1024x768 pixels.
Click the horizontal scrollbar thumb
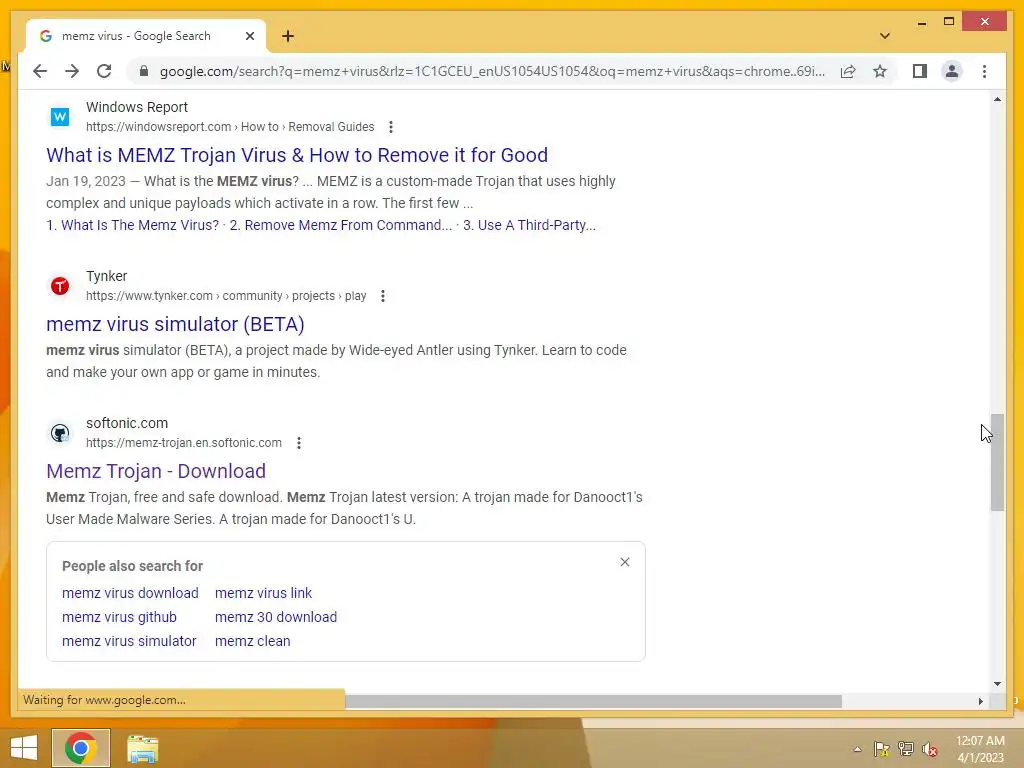(593, 701)
